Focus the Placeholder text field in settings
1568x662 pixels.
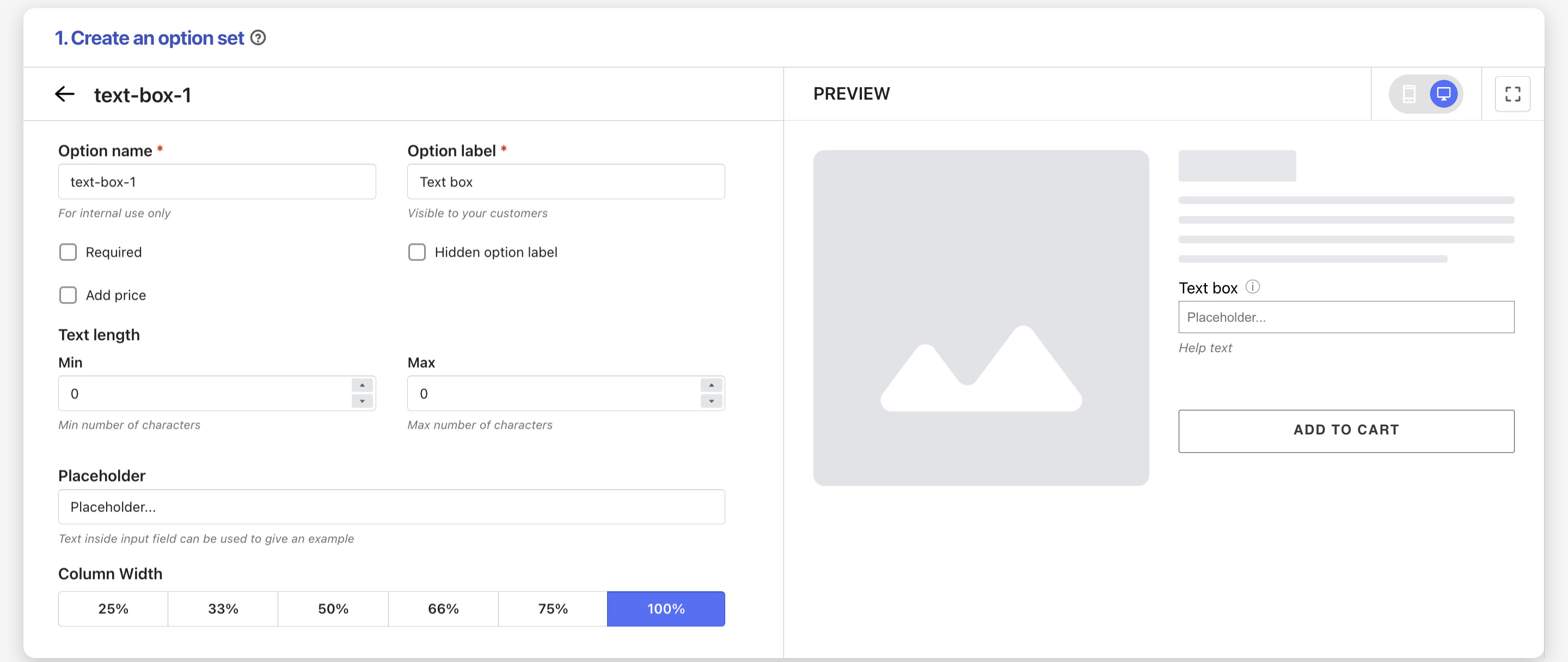pos(391,507)
